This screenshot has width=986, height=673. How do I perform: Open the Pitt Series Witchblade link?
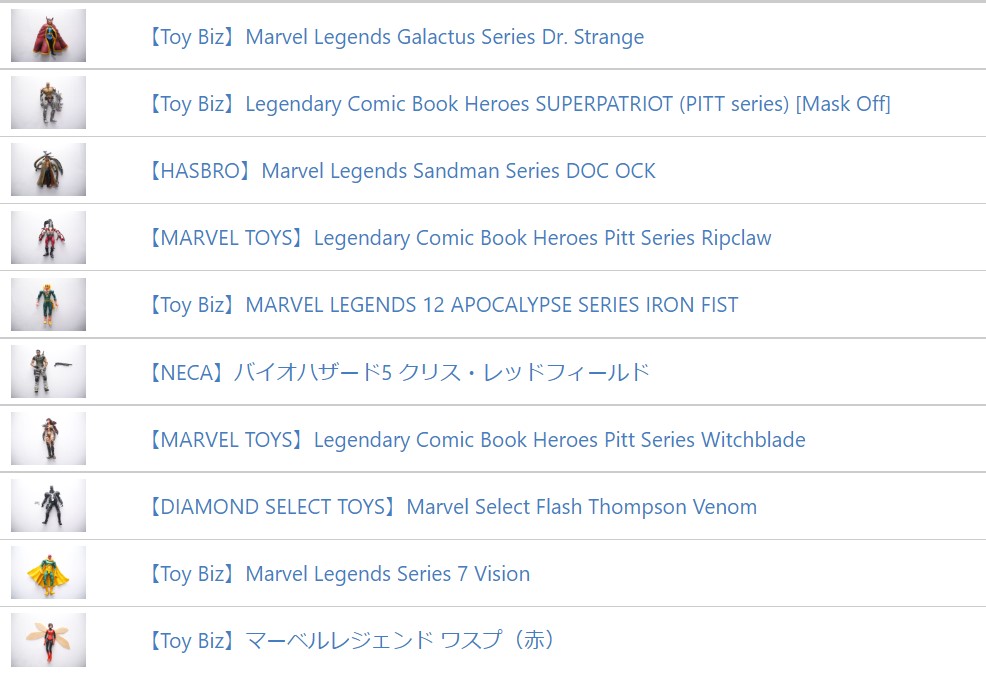[x=477, y=440]
